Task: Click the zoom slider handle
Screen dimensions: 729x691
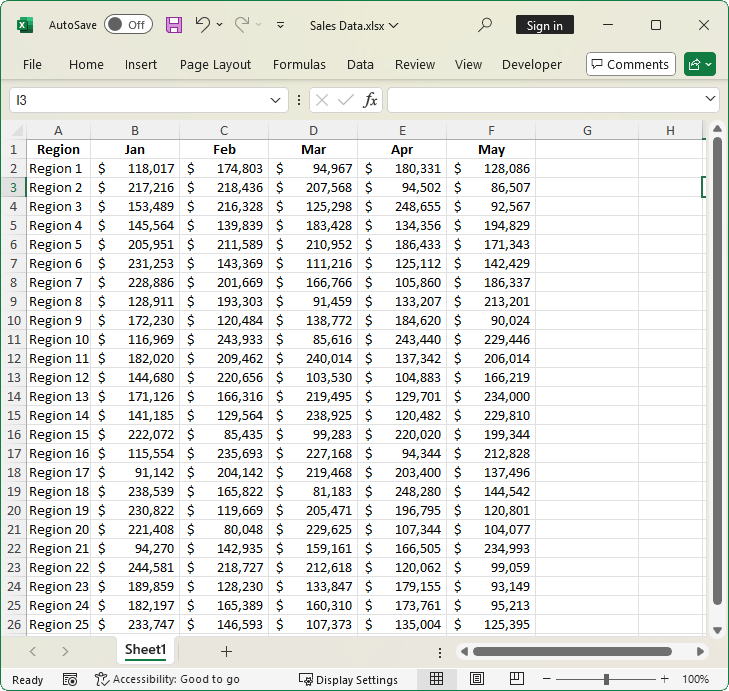Action: coord(606,679)
